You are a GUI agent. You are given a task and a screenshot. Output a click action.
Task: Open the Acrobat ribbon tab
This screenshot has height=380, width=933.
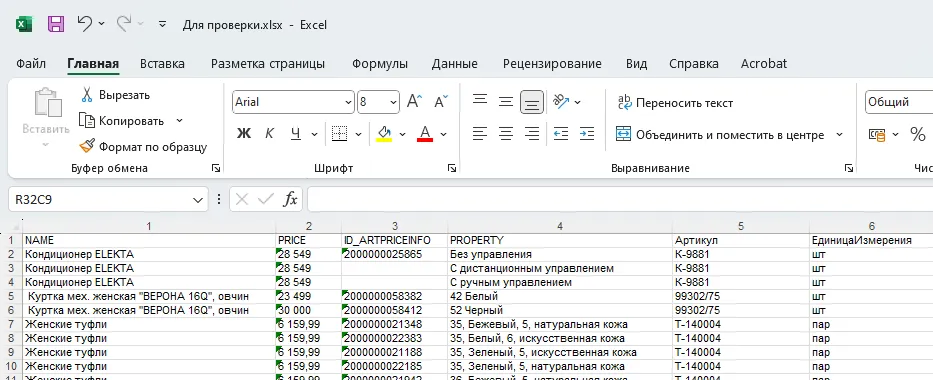pyautogui.click(x=764, y=64)
